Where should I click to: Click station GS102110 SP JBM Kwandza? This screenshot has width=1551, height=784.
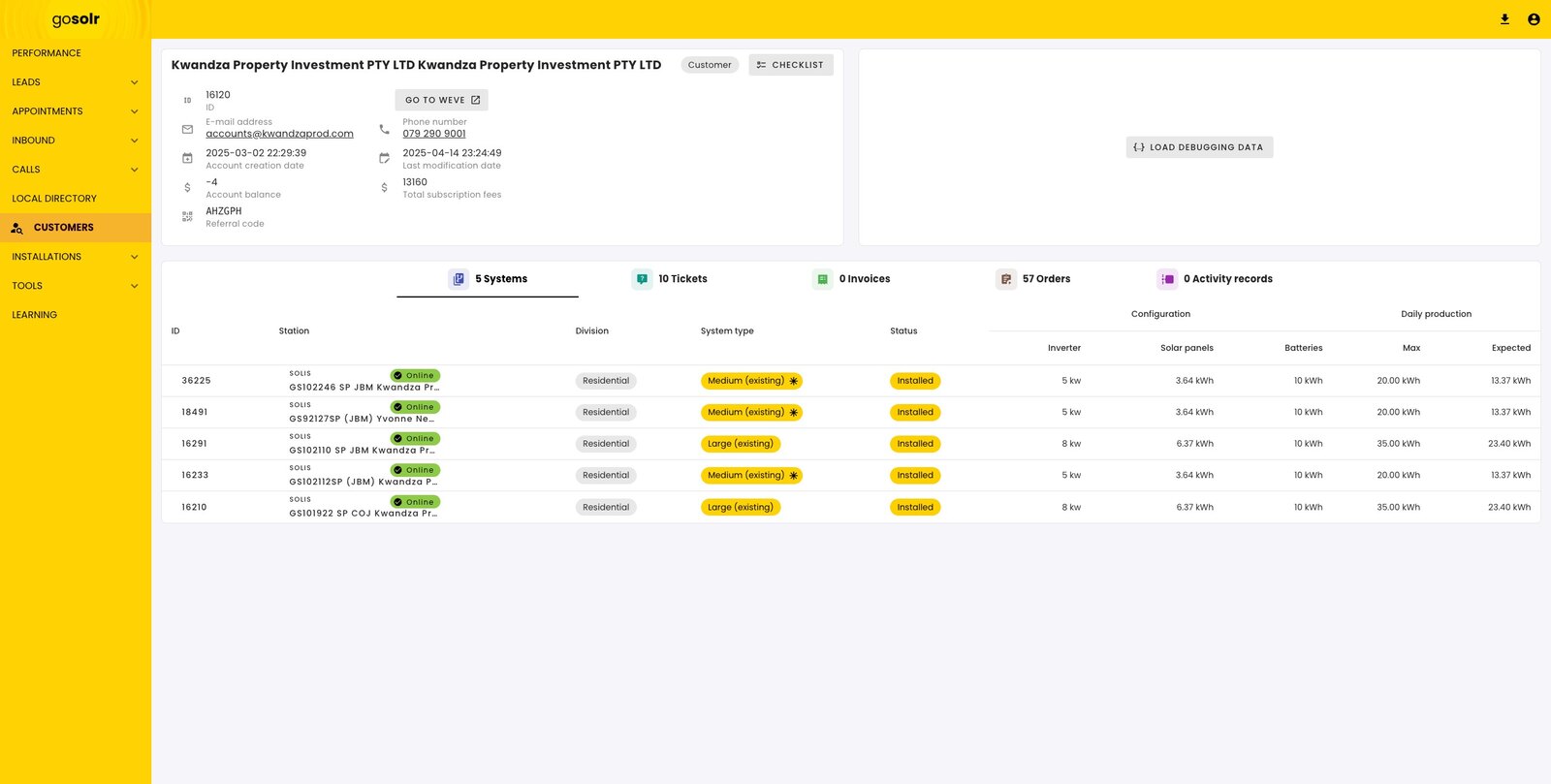[363, 451]
